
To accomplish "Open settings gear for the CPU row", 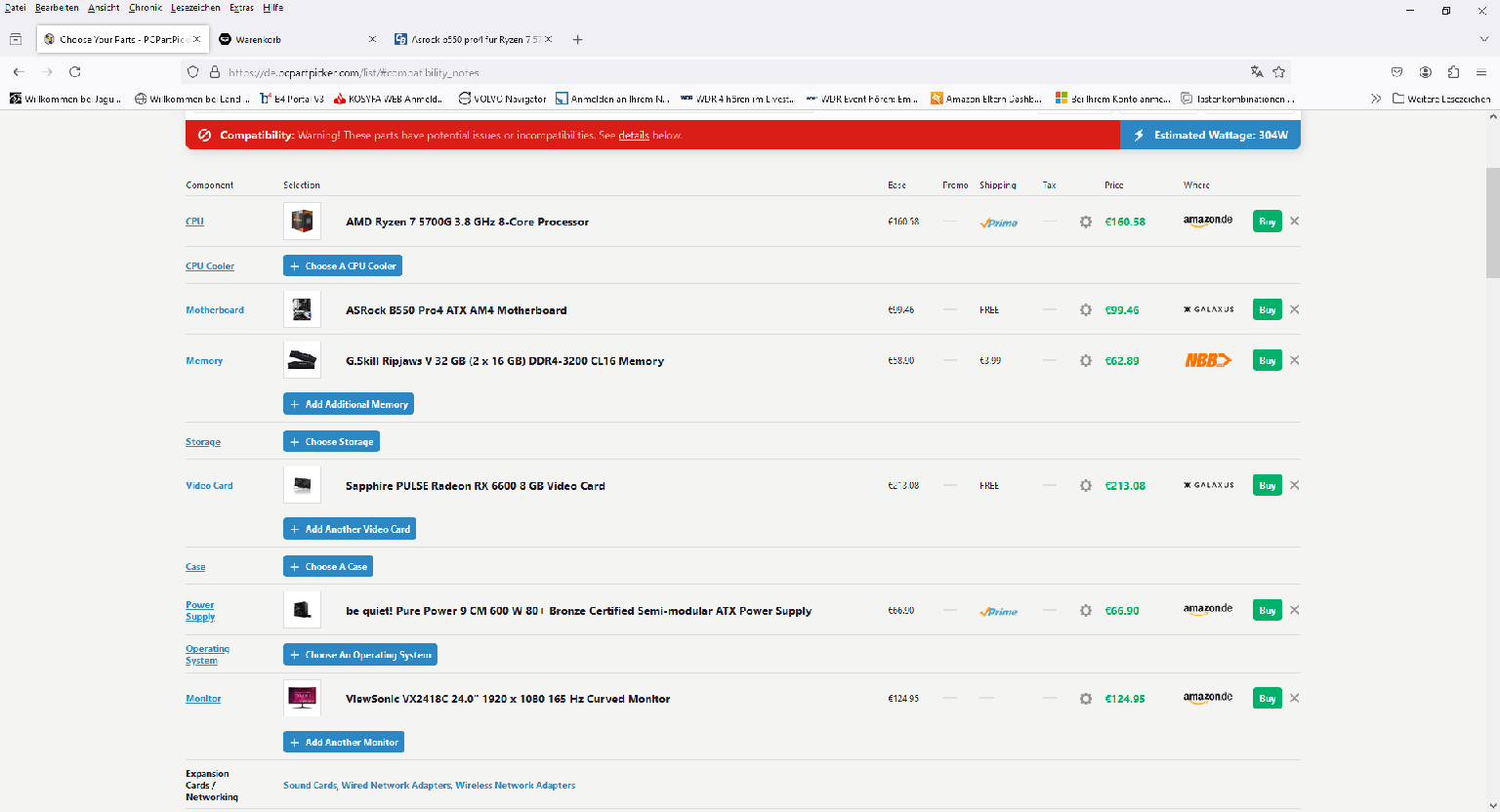I will coord(1085,222).
